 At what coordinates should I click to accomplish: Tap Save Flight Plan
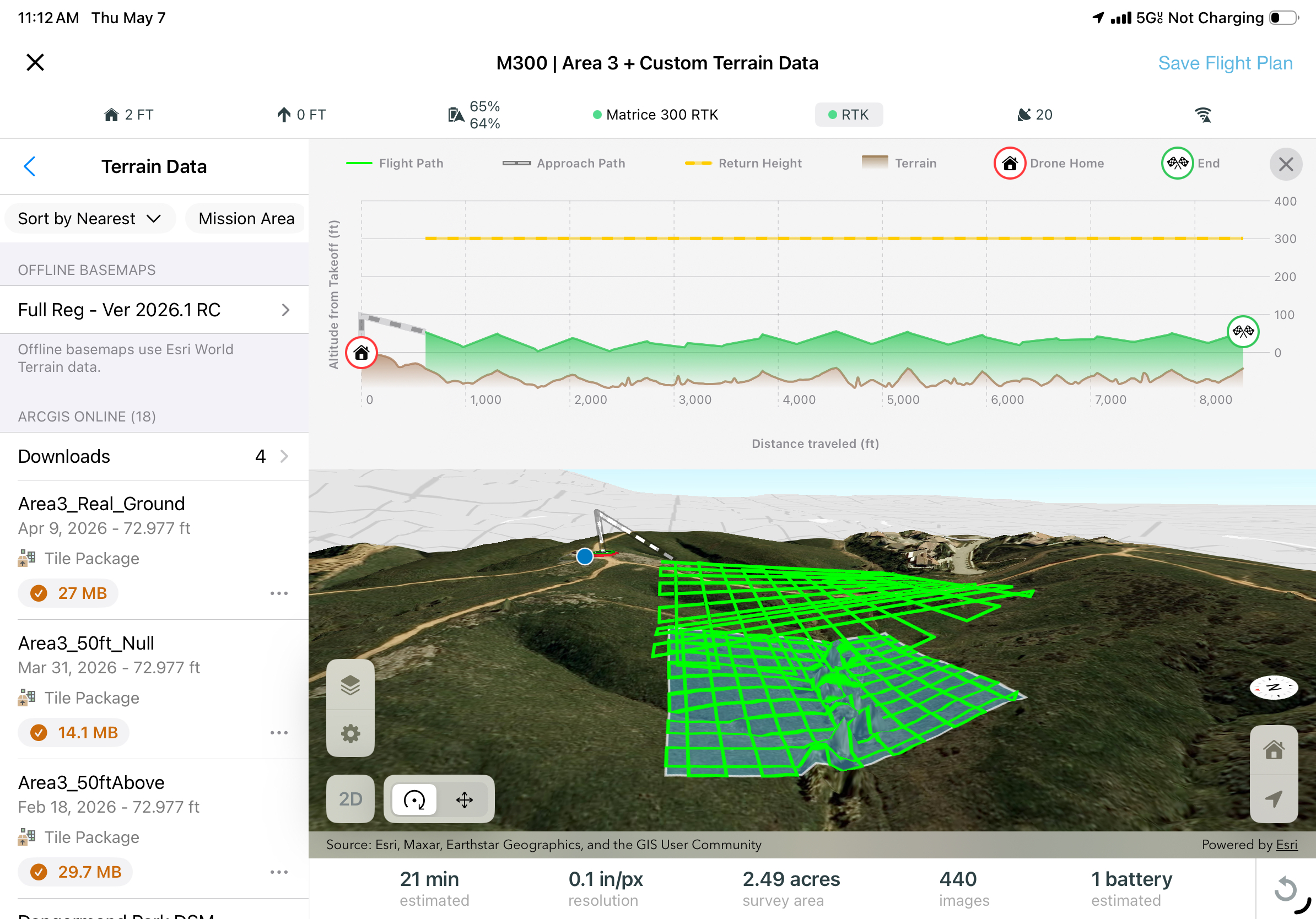click(1225, 63)
